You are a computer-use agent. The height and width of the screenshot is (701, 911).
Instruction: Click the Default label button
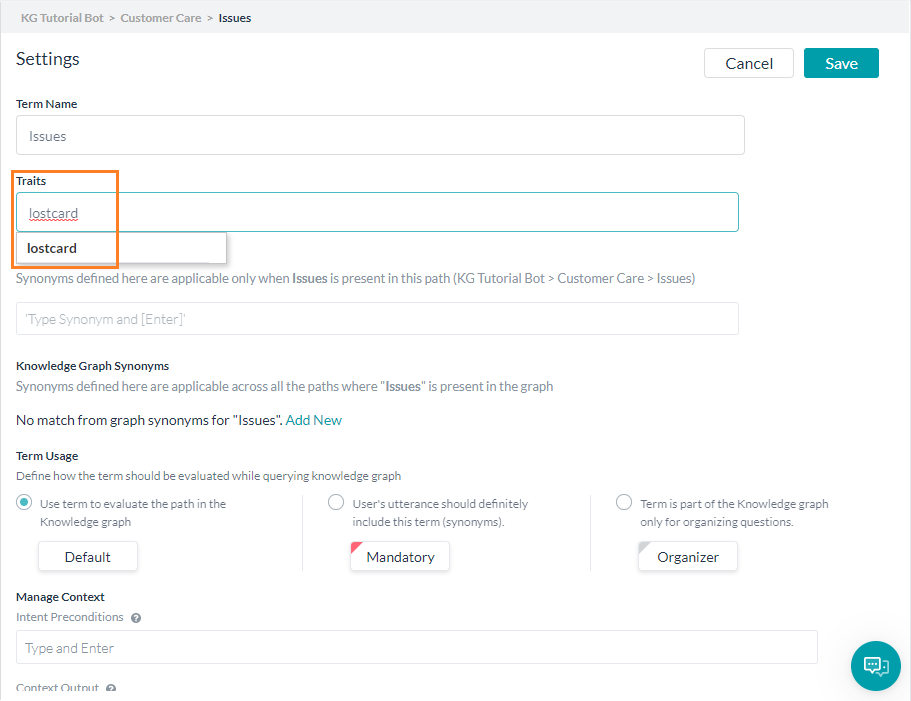click(88, 557)
